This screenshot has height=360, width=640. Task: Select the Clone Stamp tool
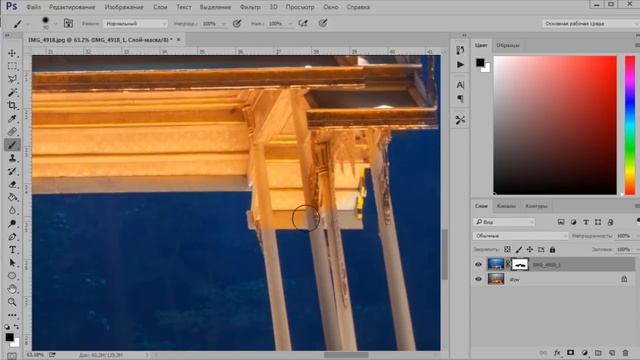[x=12, y=158]
